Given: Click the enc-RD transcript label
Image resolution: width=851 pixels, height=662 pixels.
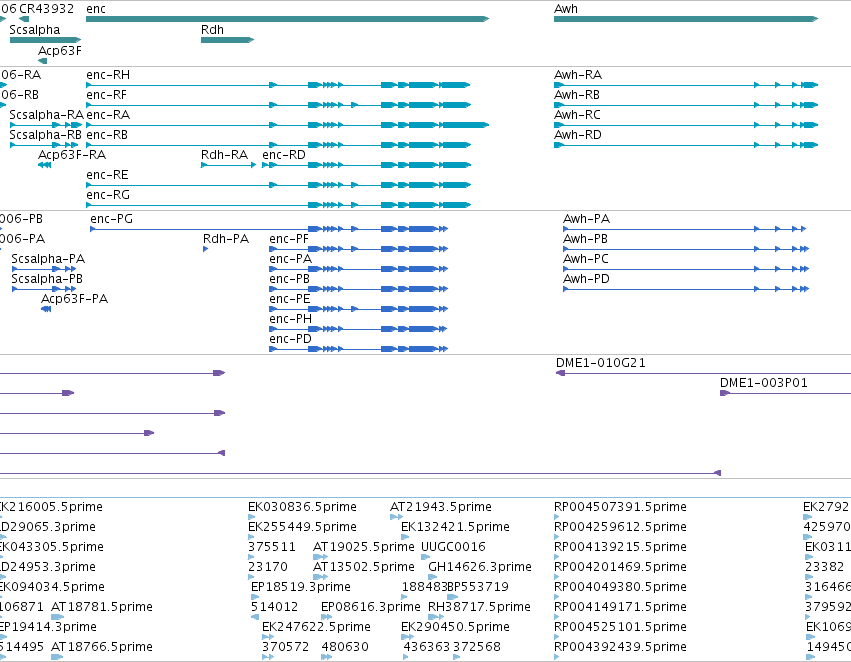Looking at the screenshot, I should click(284, 155).
